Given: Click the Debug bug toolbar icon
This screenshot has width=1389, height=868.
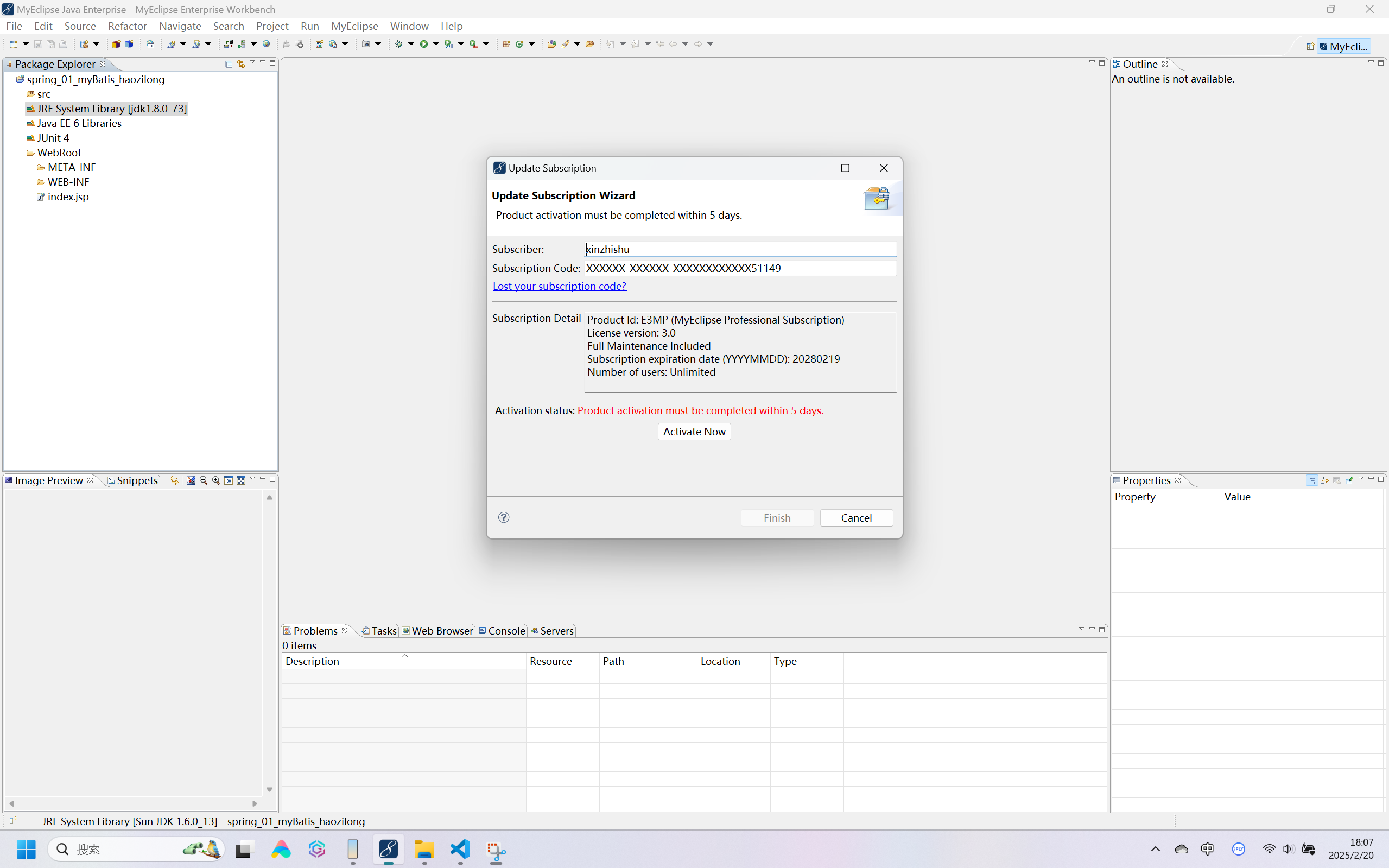Looking at the screenshot, I should click(399, 44).
